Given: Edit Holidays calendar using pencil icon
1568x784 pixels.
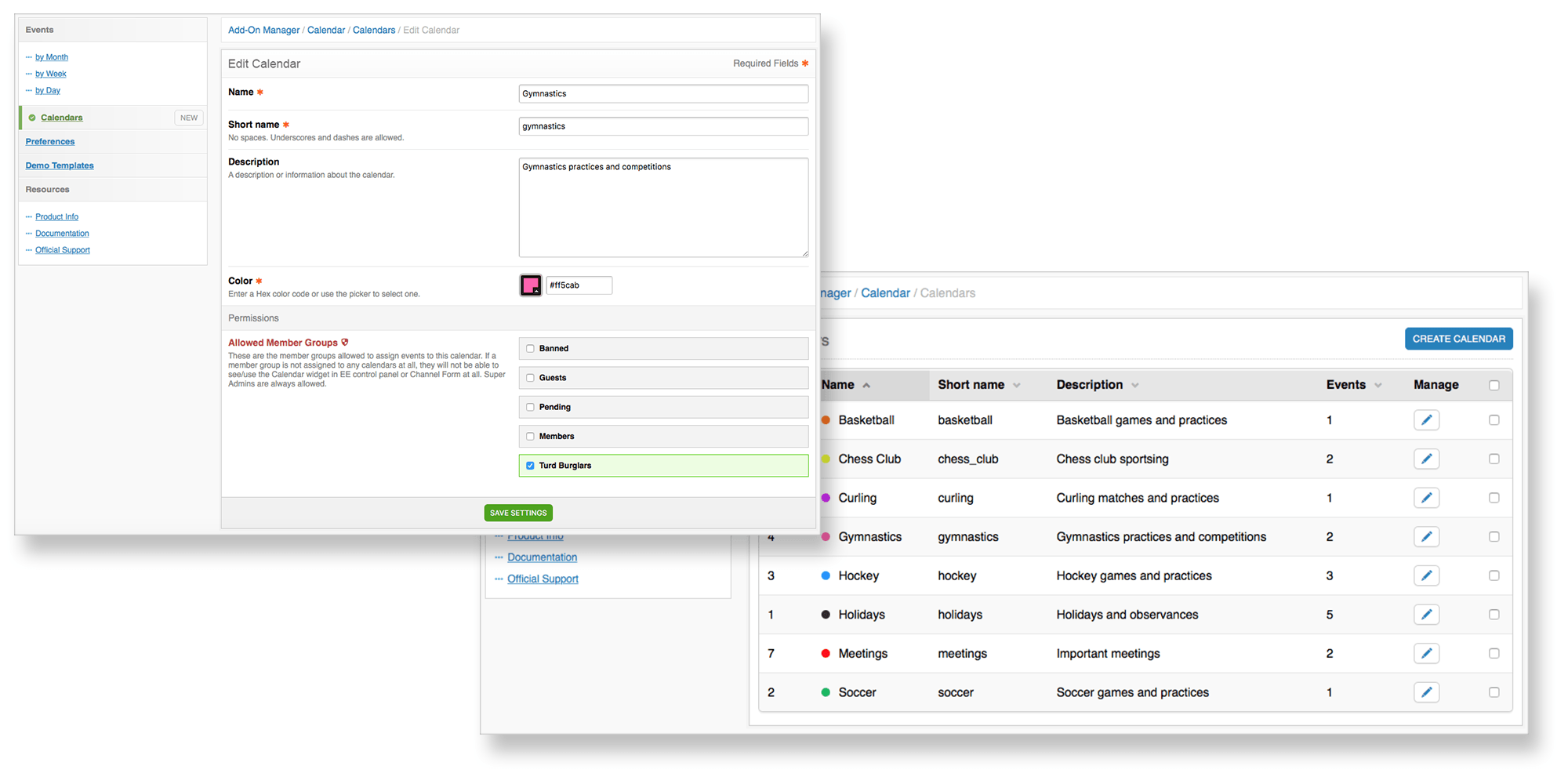Looking at the screenshot, I should click(1426, 615).
